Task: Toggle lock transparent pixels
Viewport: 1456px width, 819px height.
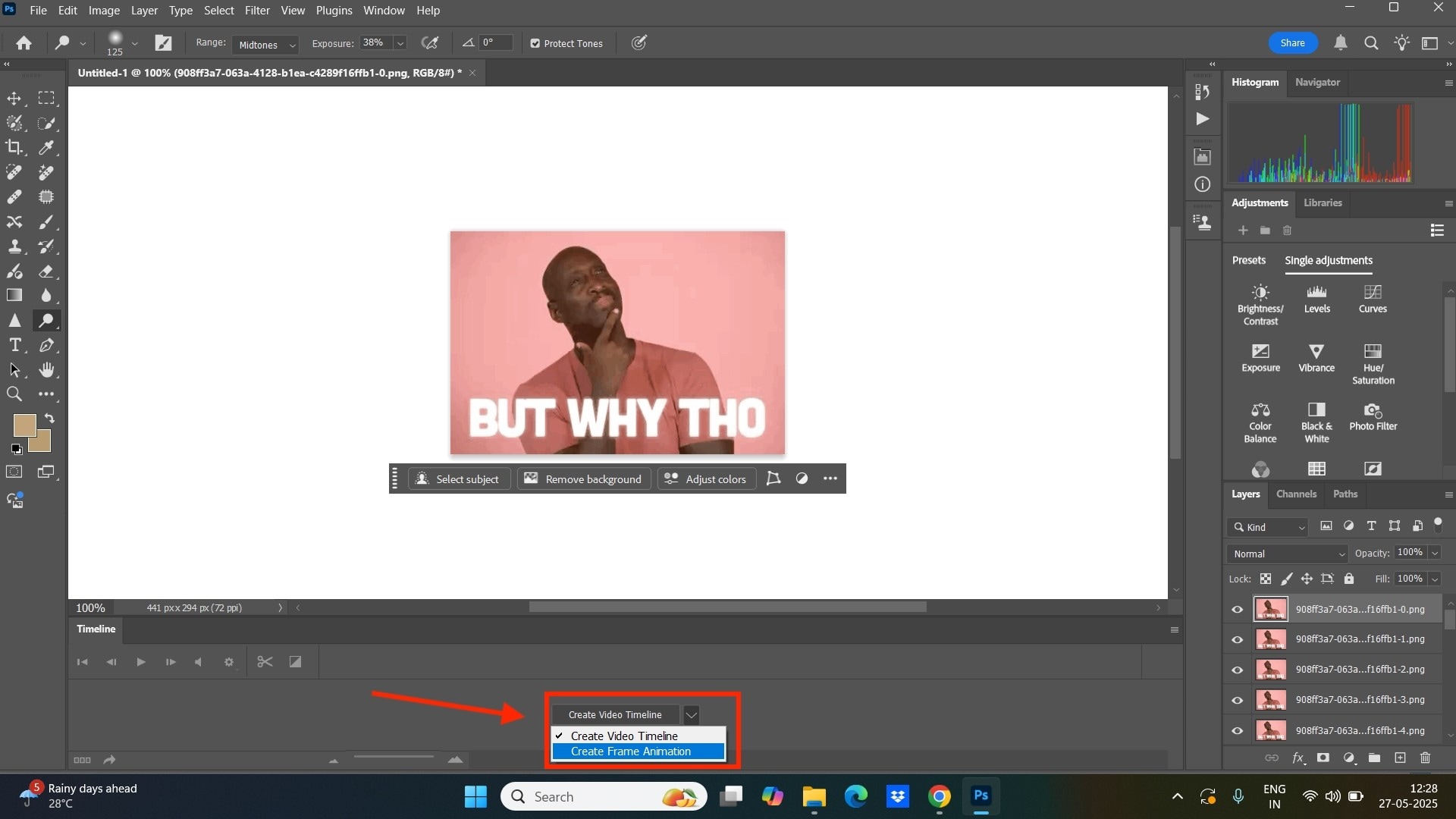Action: coord(1266,579)
